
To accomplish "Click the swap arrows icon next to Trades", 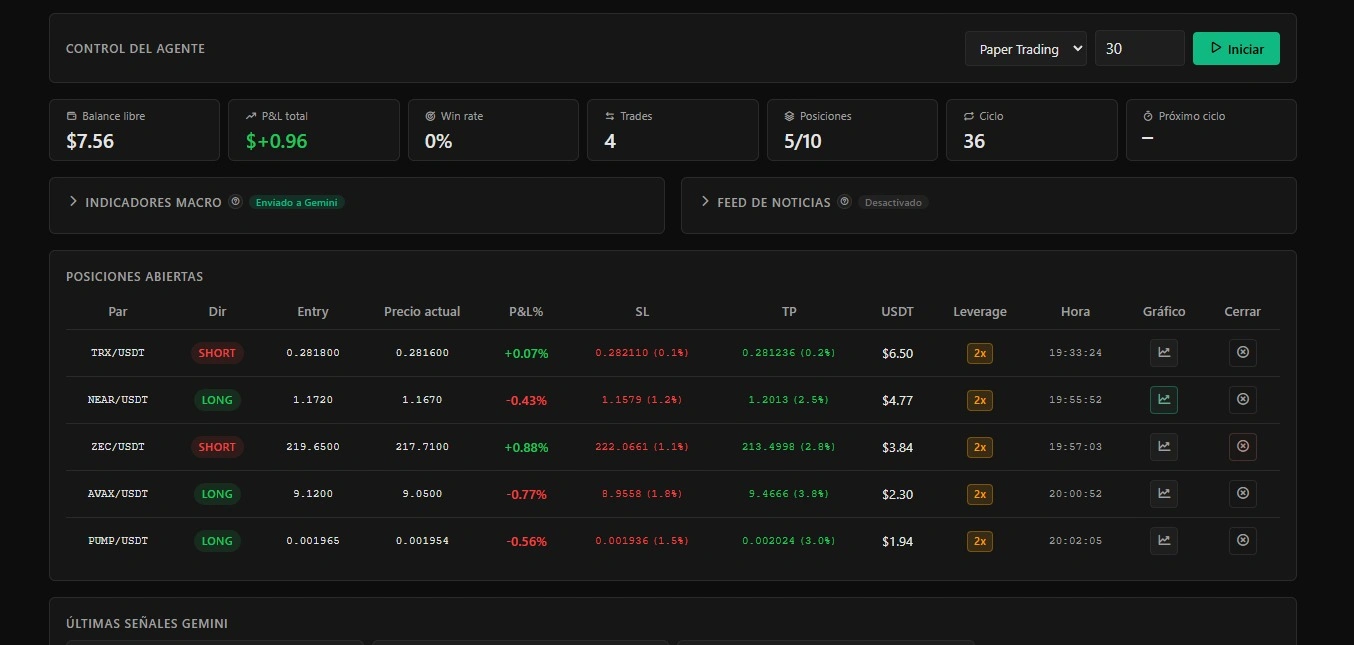I will point(610,116).
